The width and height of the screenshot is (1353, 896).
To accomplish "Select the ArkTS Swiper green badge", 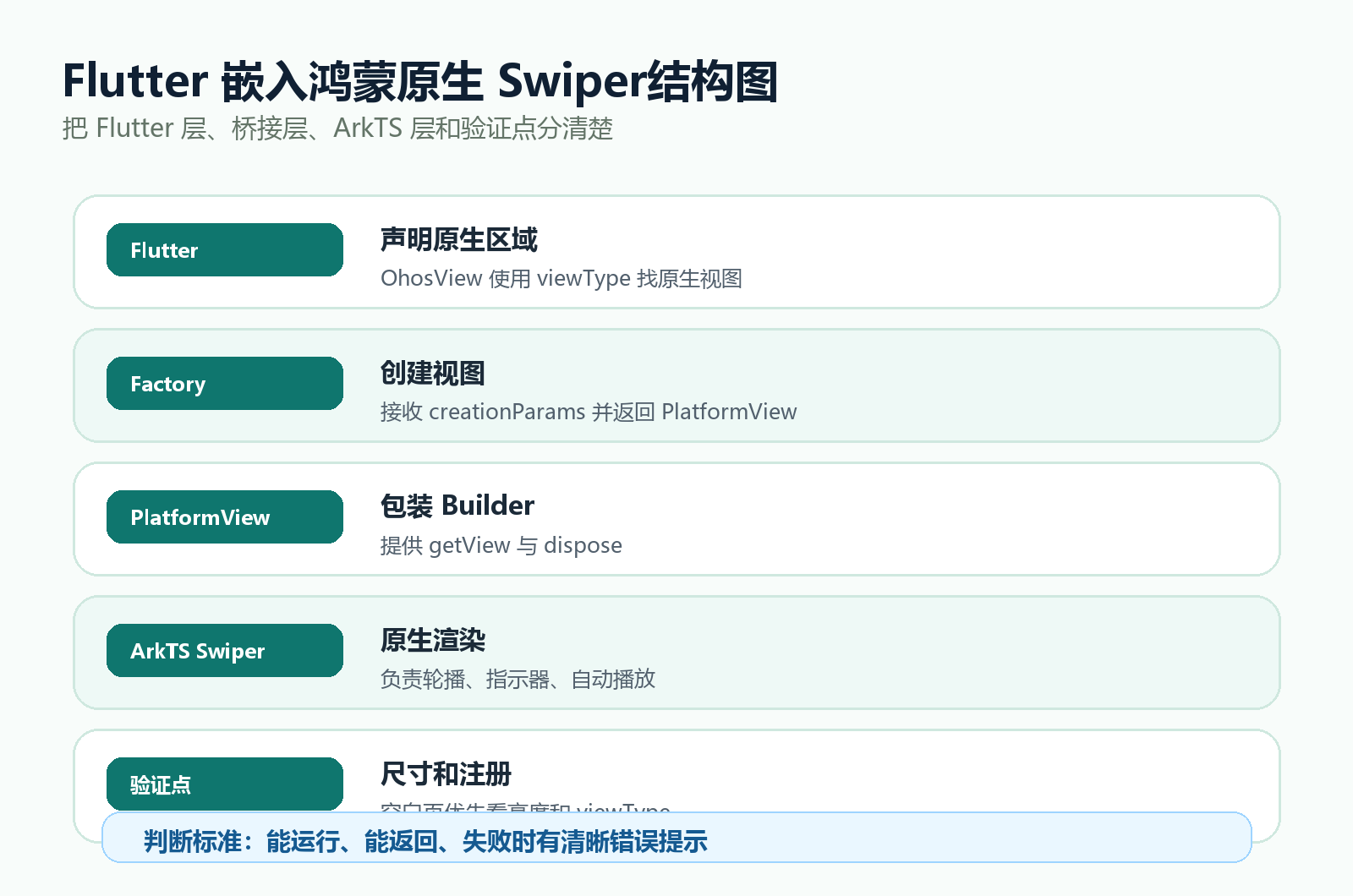I will (225, 651).
